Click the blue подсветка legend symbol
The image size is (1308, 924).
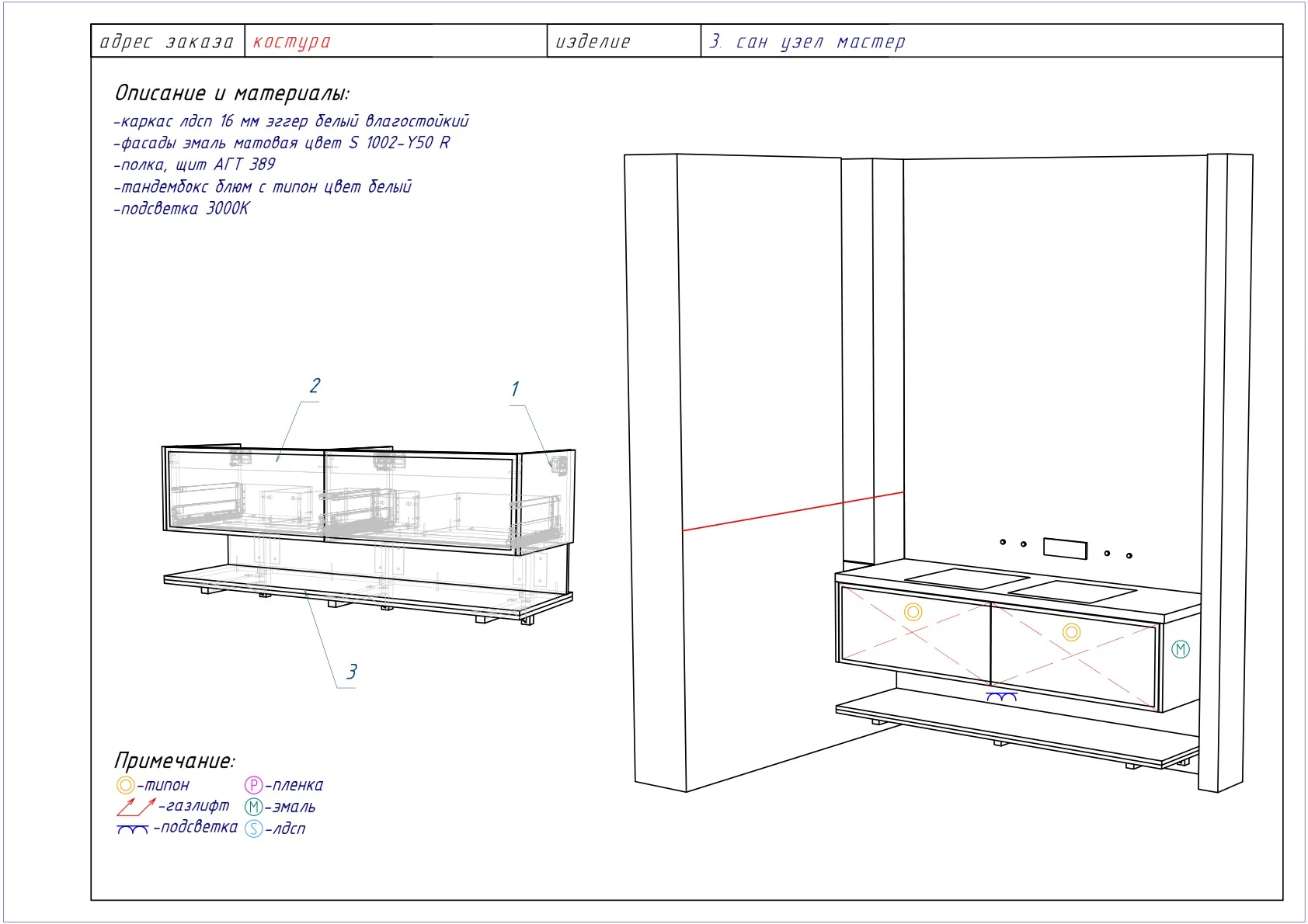tap(132, 829)
